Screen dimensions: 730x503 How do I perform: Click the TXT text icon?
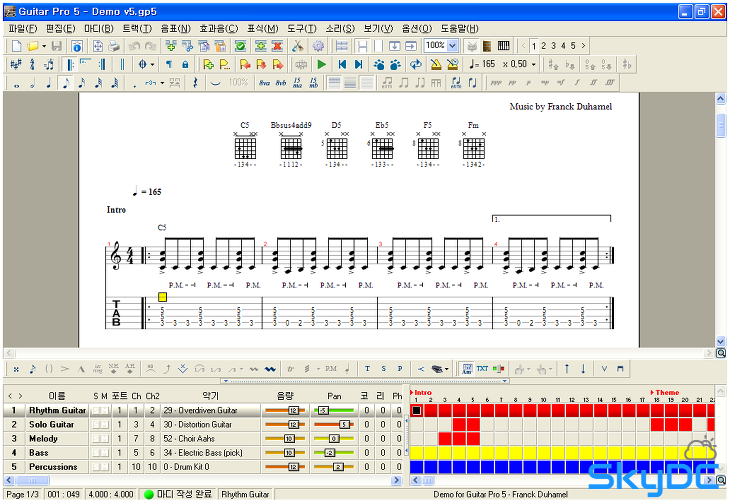click(x=482, y=368)
